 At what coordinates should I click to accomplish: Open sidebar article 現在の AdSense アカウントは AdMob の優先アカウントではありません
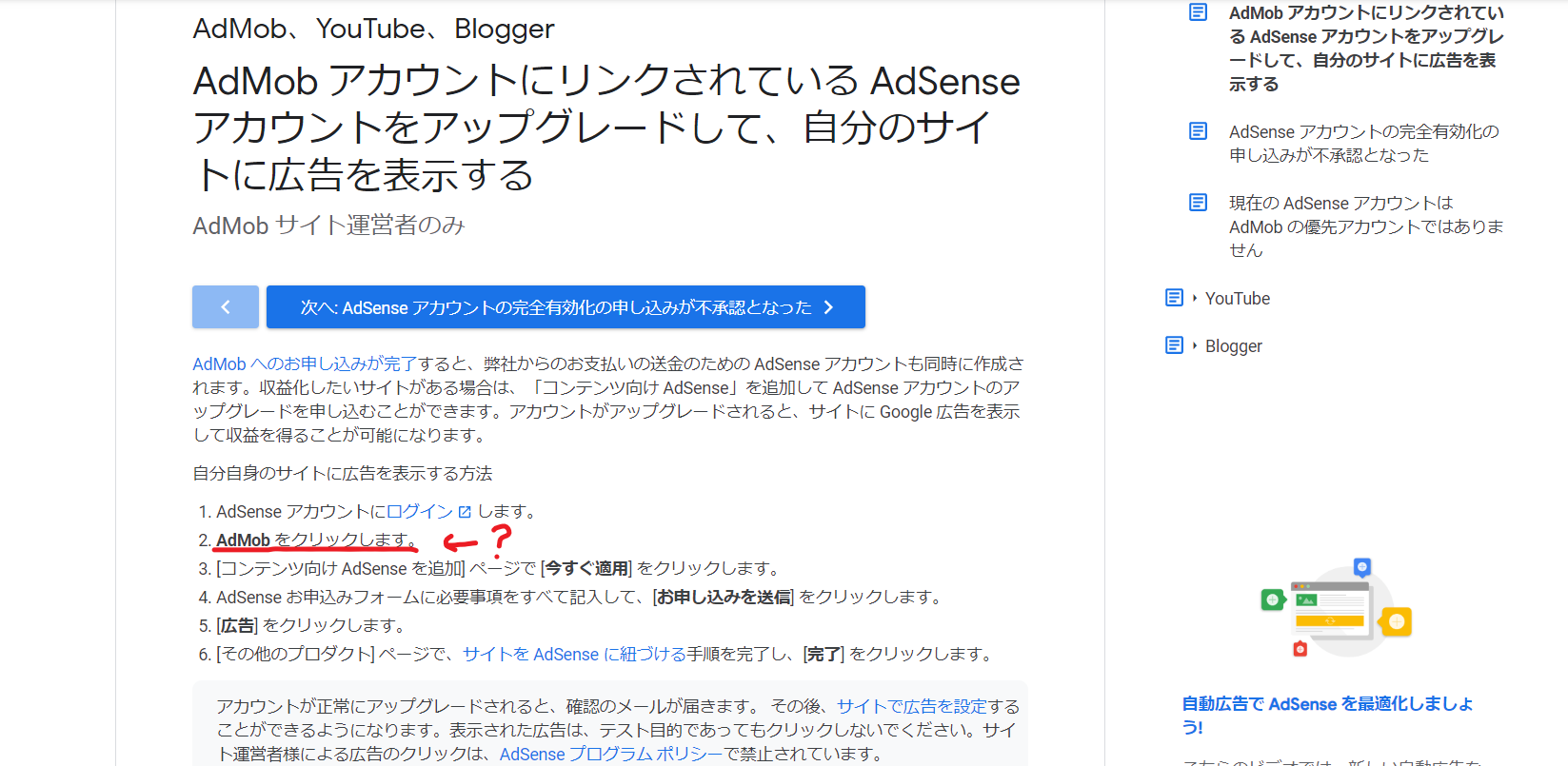pyautogui.click(x=1366, y=226)
